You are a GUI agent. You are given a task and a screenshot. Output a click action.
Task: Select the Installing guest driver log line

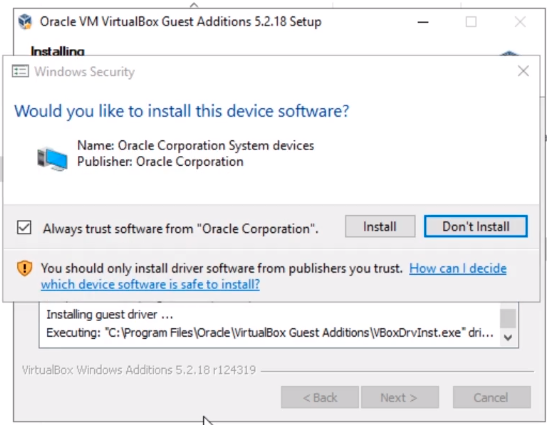(110, 315)
